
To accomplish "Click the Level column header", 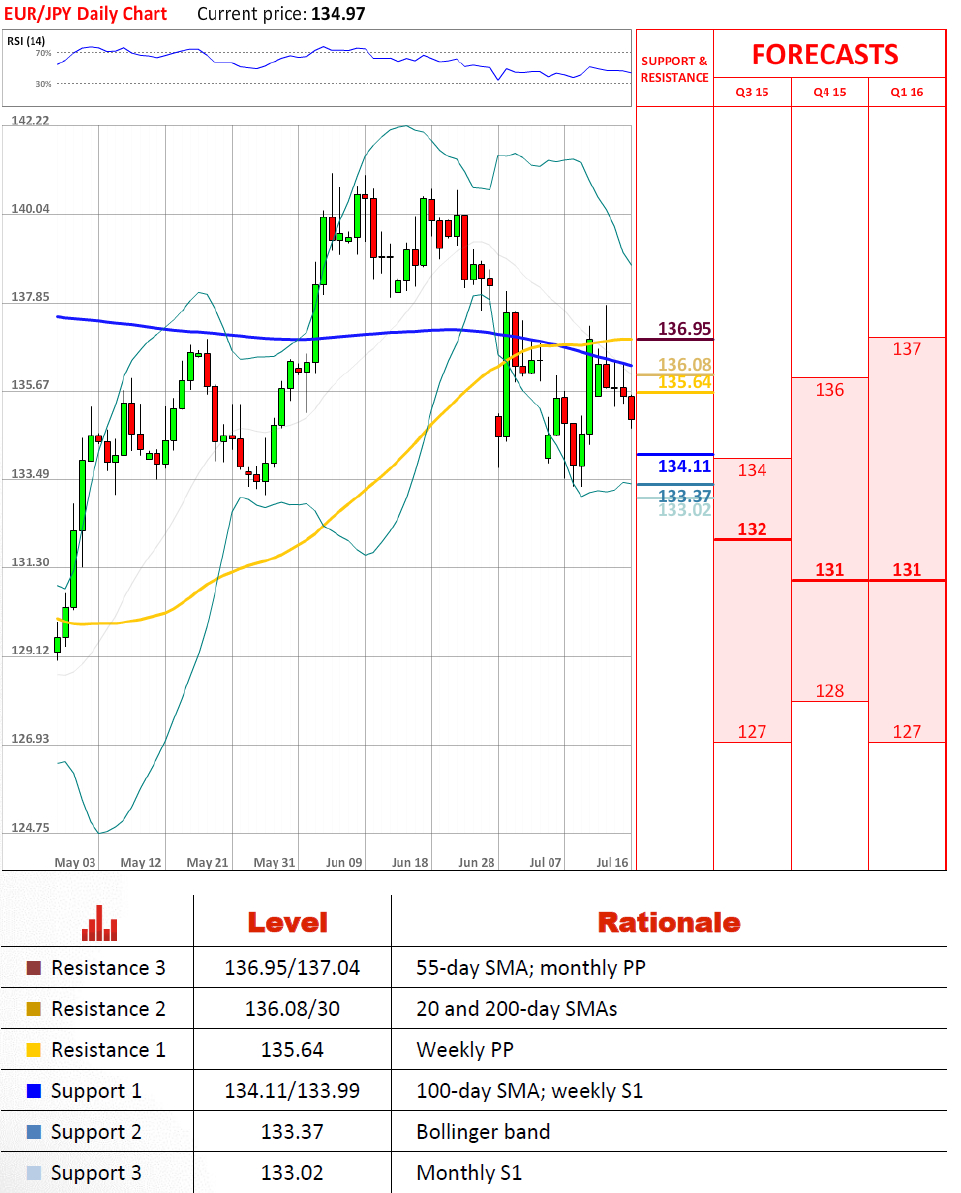I will pos(288,923).
